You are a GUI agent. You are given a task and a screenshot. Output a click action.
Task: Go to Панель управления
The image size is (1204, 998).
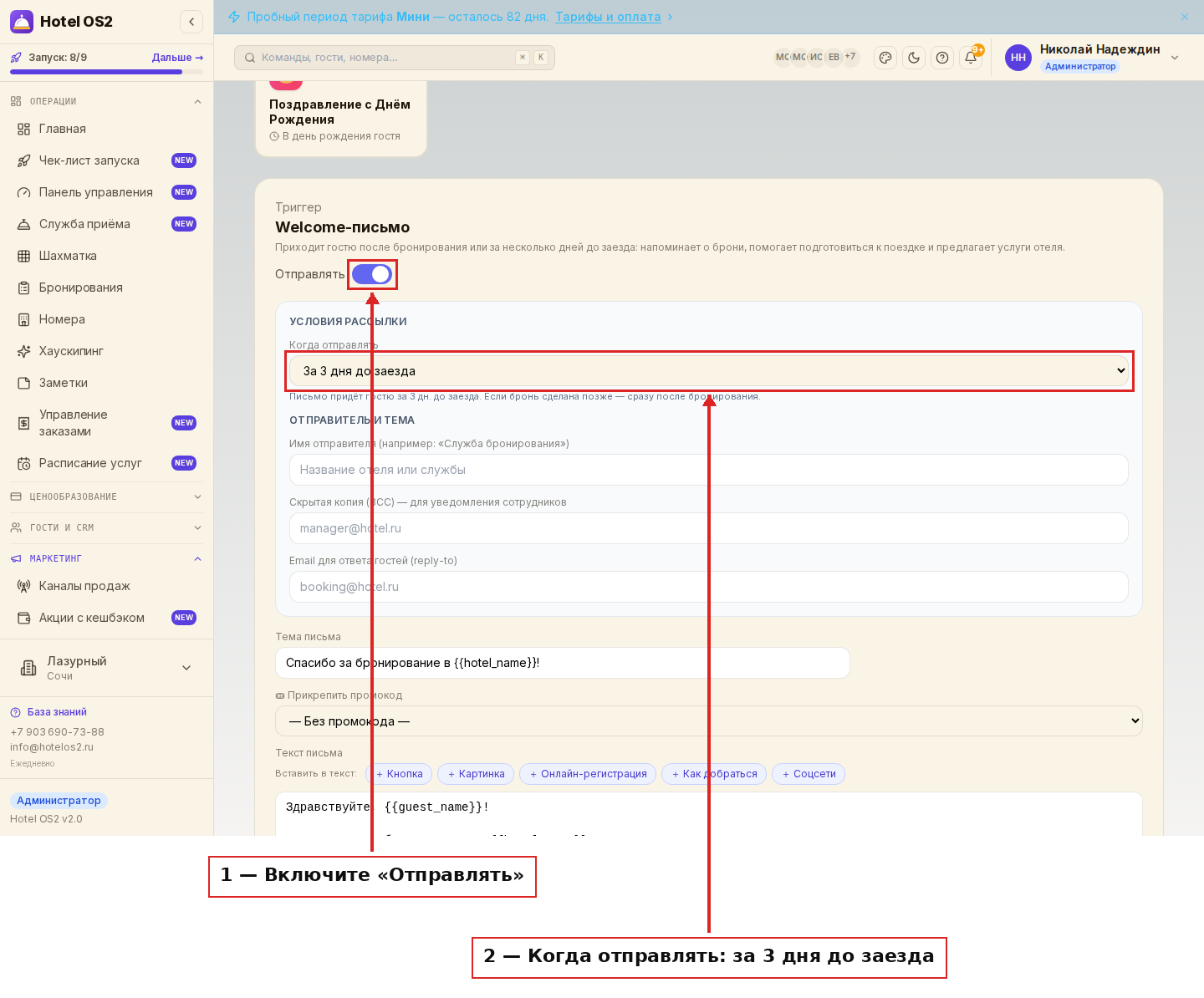pyautogui.click(x=107, y=192)
